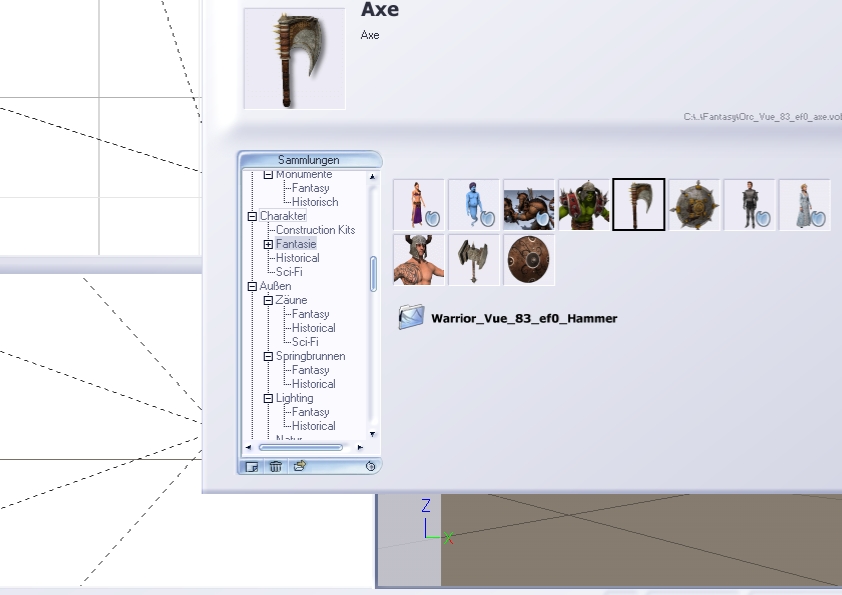Select Historical under Charakter
Screen dimensions: 842x595
[x=297, y=258]
